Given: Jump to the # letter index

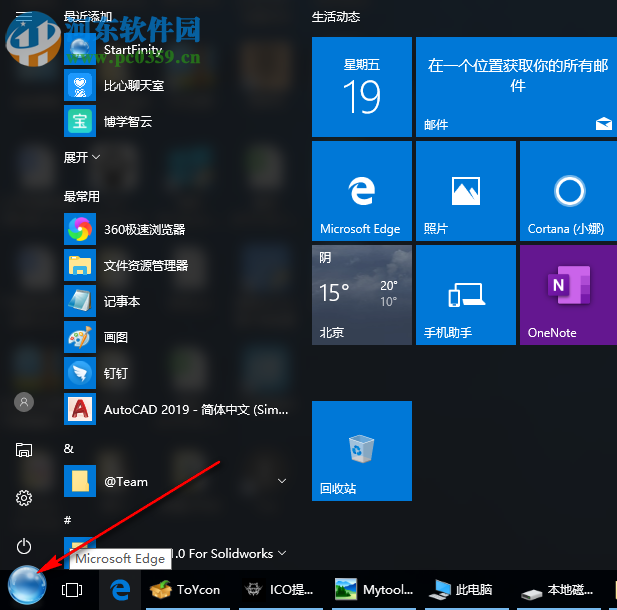Looking at the screenshot, I should (x=68, y=520).
